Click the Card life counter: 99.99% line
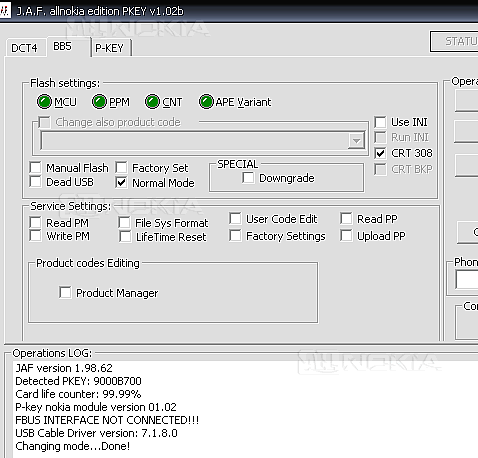 [78, 394]
